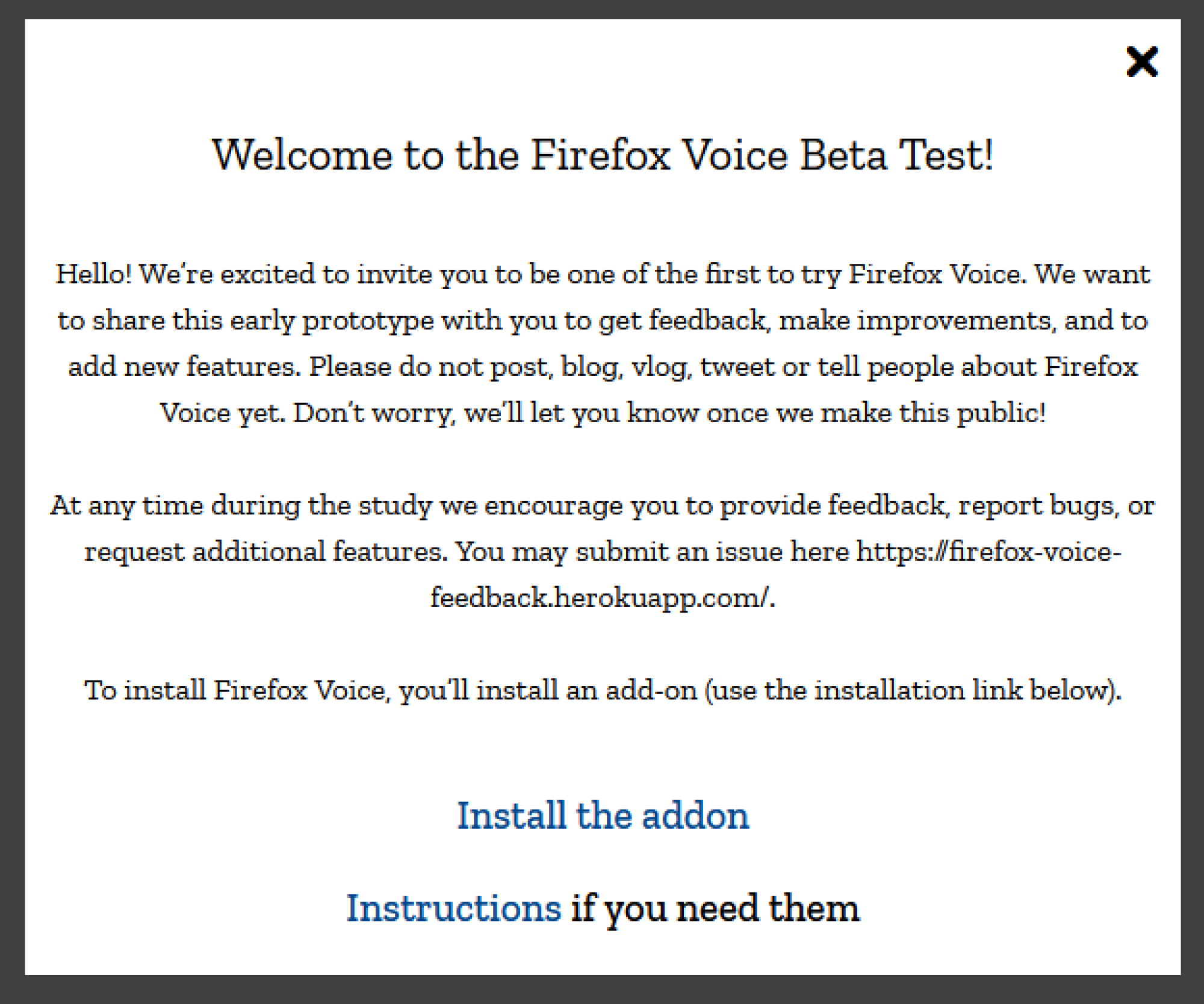Click the "To install Firefox Voice" sentence
1204x1004 pixels.
(x=603, y=690)
